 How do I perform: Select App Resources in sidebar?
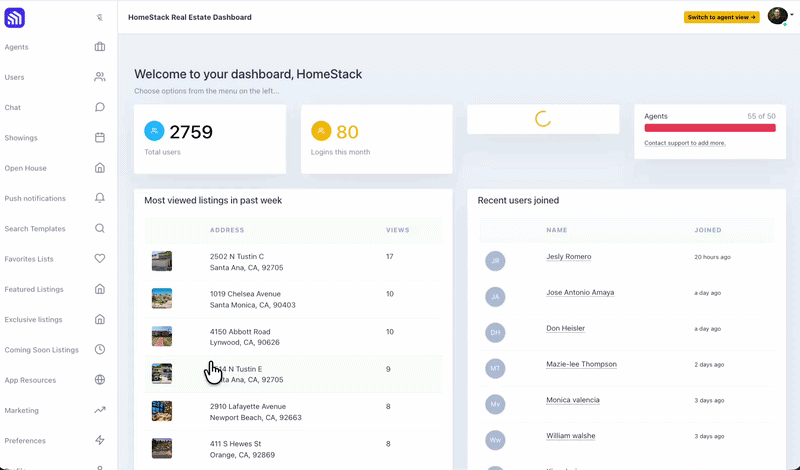pyautogui.click(x=30, y=380)
